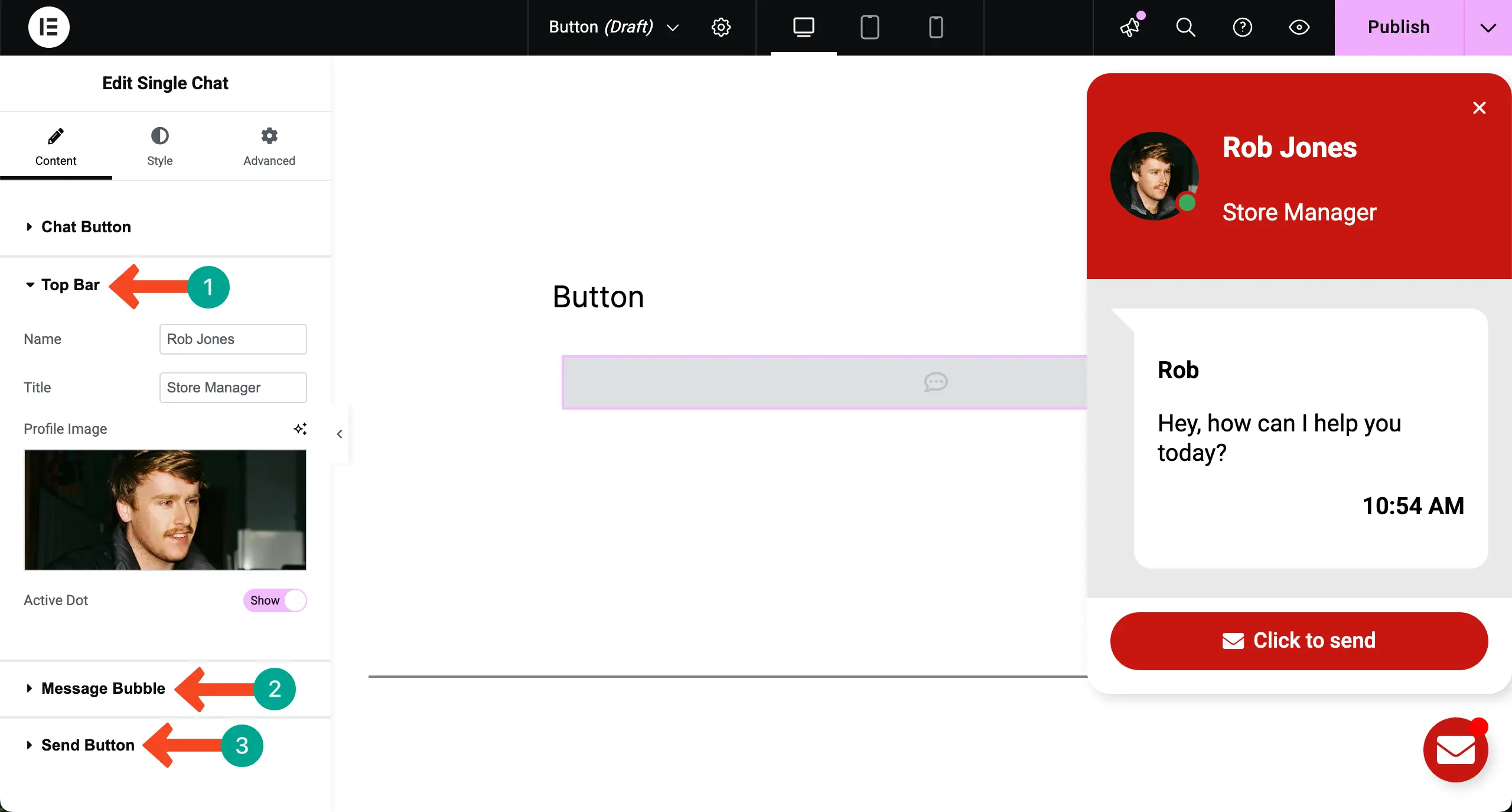The width and height of the screenshot is (1512, 812).
Task: Switch to the Advanced tab
Action: [269, 147]
